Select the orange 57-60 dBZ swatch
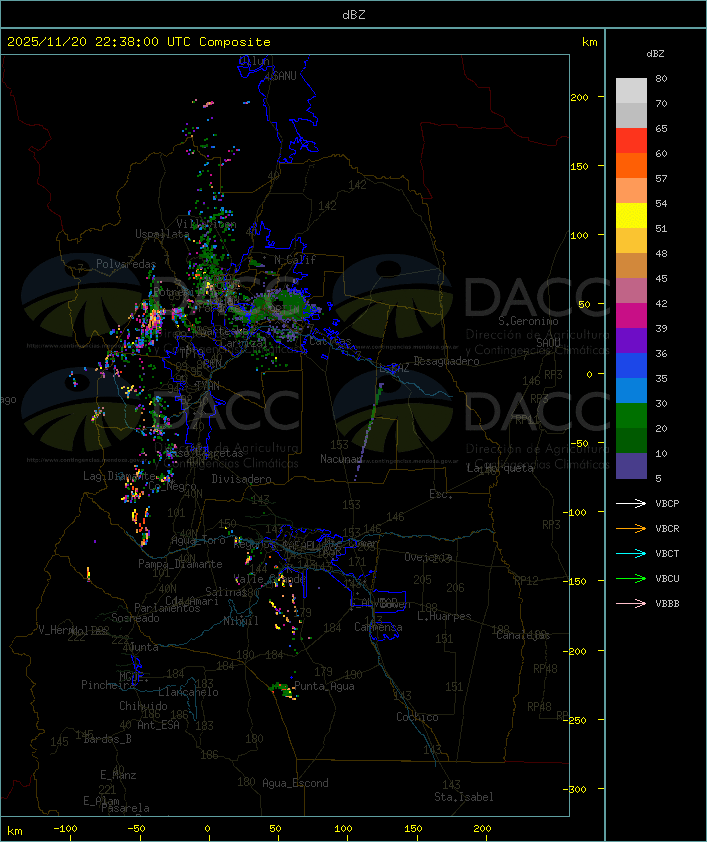Viewport: 707px width, 842px height. click(631, 166)
